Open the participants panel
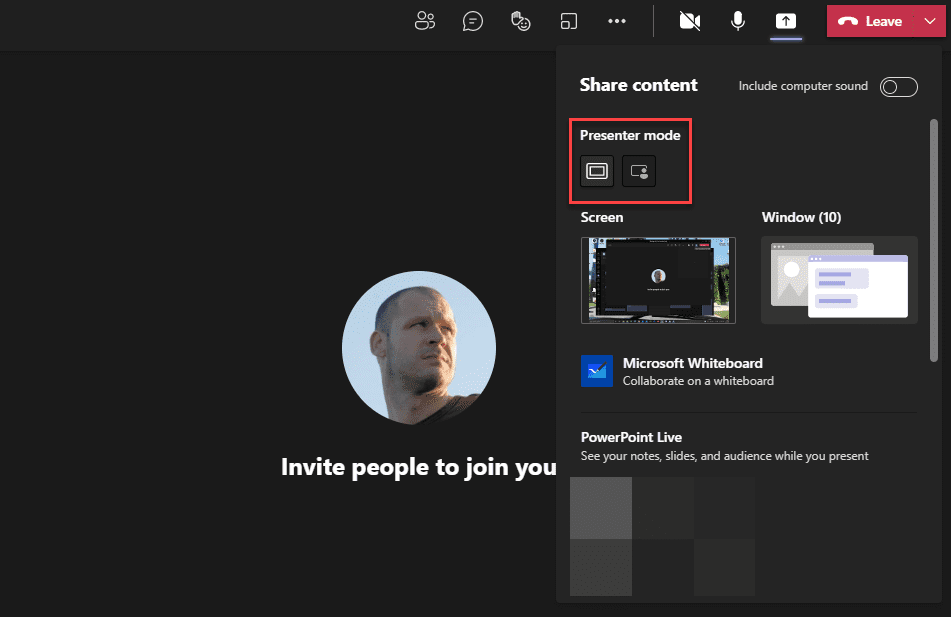951x617 pixels. point(424,21)
